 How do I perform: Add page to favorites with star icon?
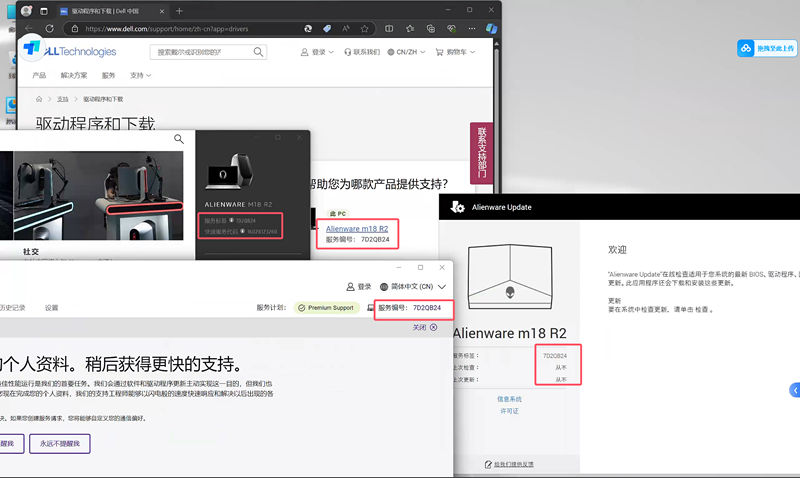click(x=364, y=29)
